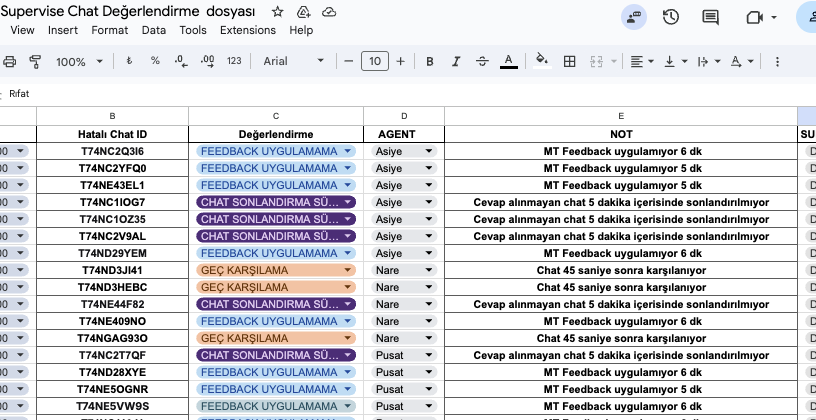Viewport: 816px width, 420px height.
Task: Select column C header
Action: (276, 116)
